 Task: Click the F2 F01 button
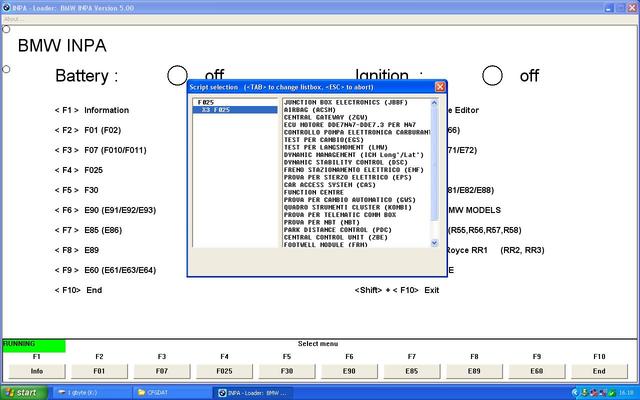(x=99, y=371)
